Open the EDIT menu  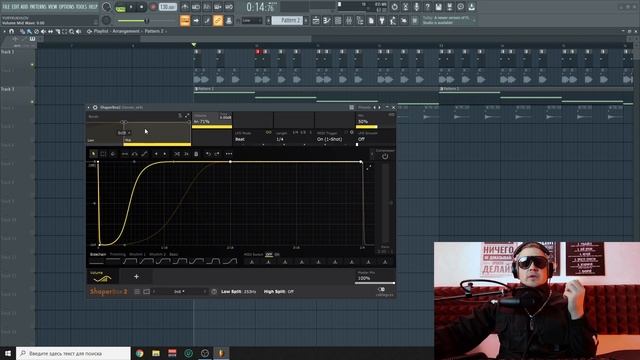click(x=15, y=7)
